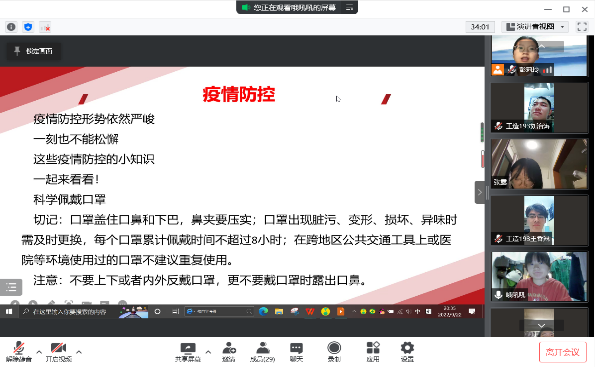Open the red WPS icon on taskbar
The height and width of the screenshot is (367, 595).
[310, 312]
